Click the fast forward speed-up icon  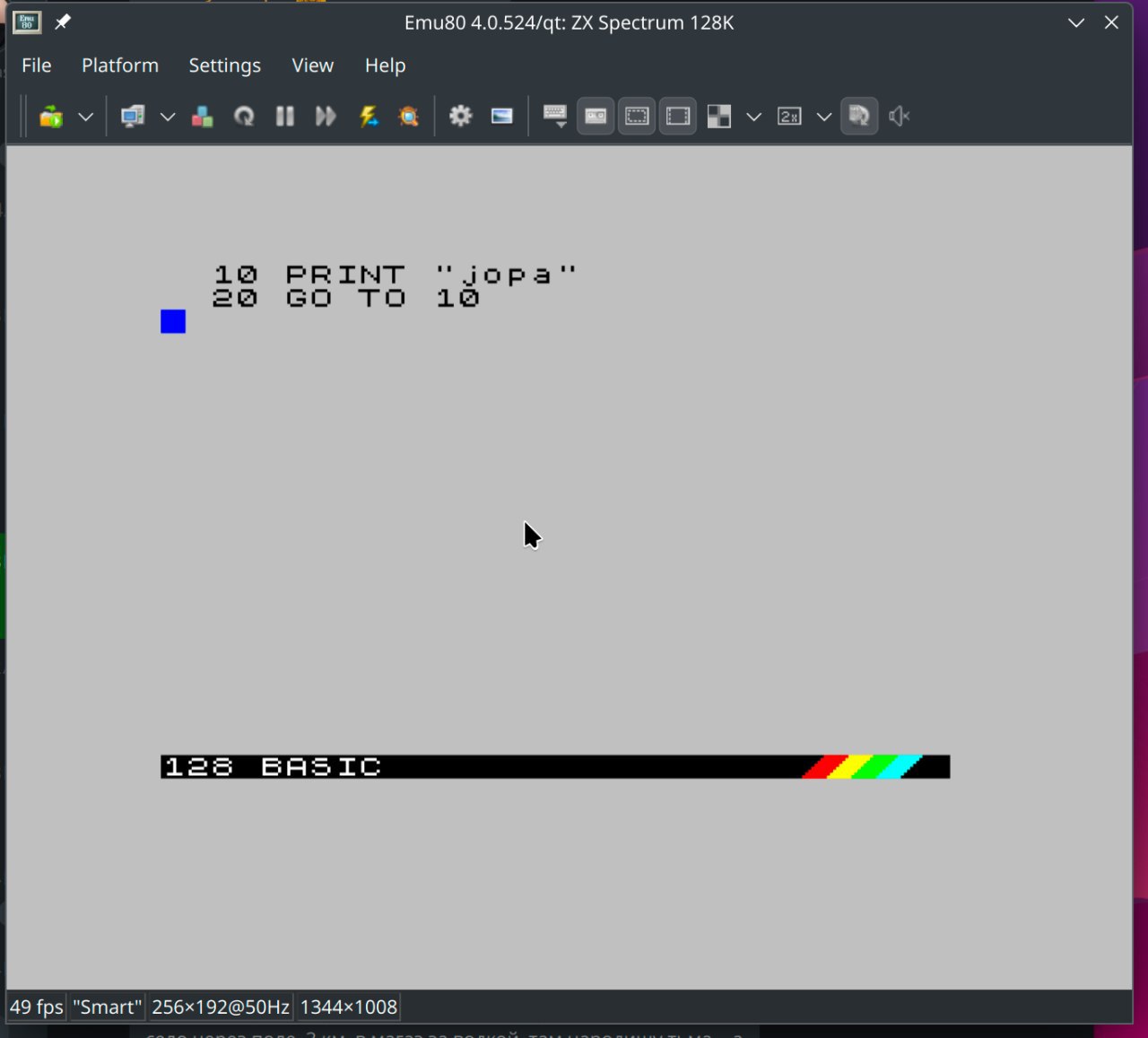pos(326,117)
